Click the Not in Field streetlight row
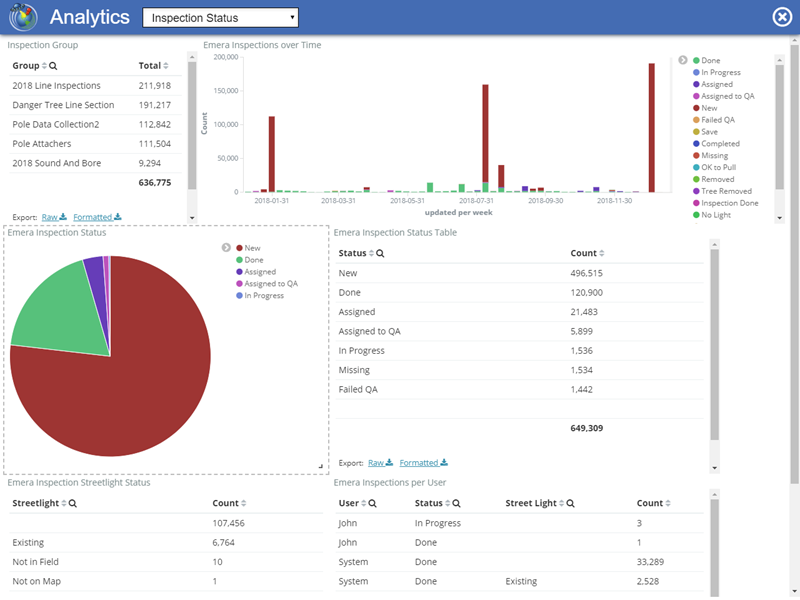Screen dimensions: 800x600 (x=166, y=562)
